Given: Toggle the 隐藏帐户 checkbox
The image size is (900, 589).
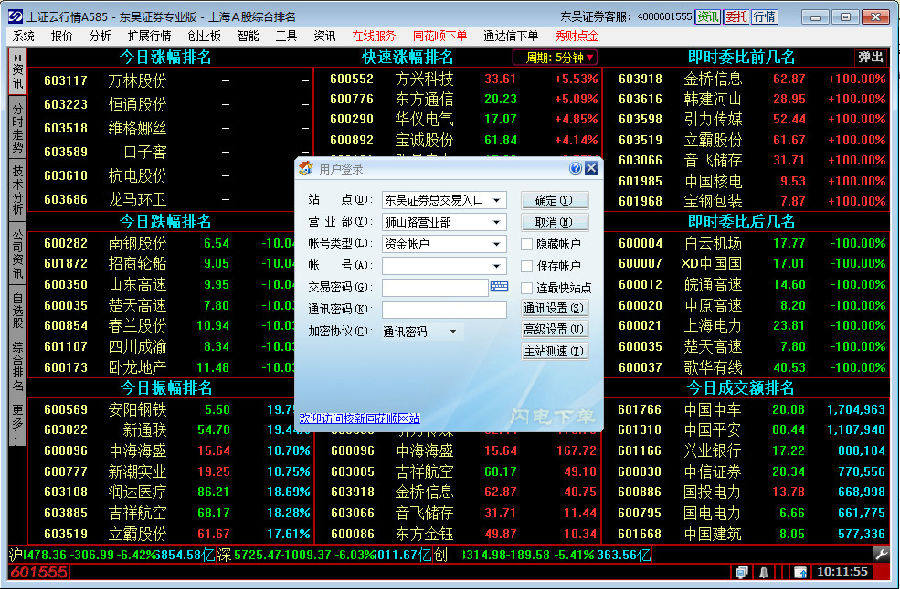Looking at the screenshot, I should pos(526,244).
